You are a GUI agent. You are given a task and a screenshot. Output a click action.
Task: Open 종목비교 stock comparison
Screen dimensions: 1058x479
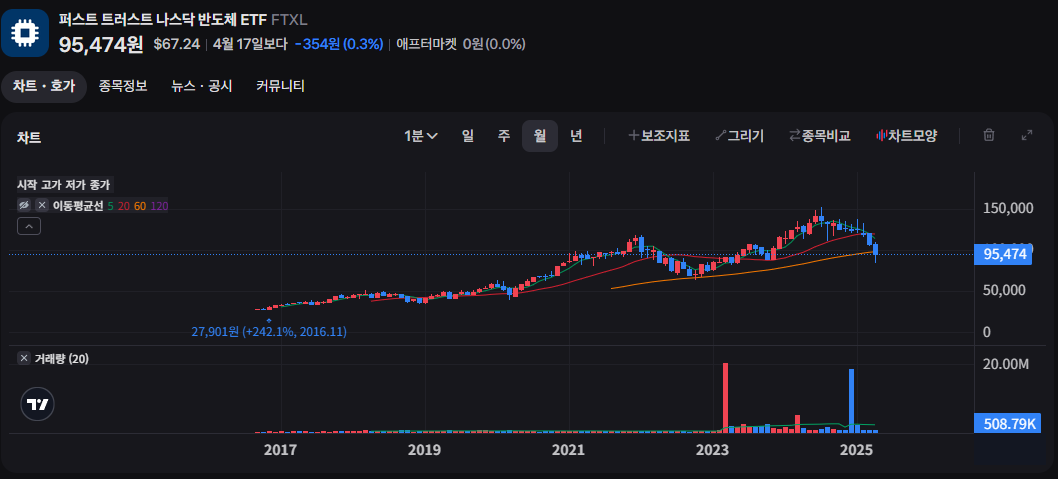[819, 136]
